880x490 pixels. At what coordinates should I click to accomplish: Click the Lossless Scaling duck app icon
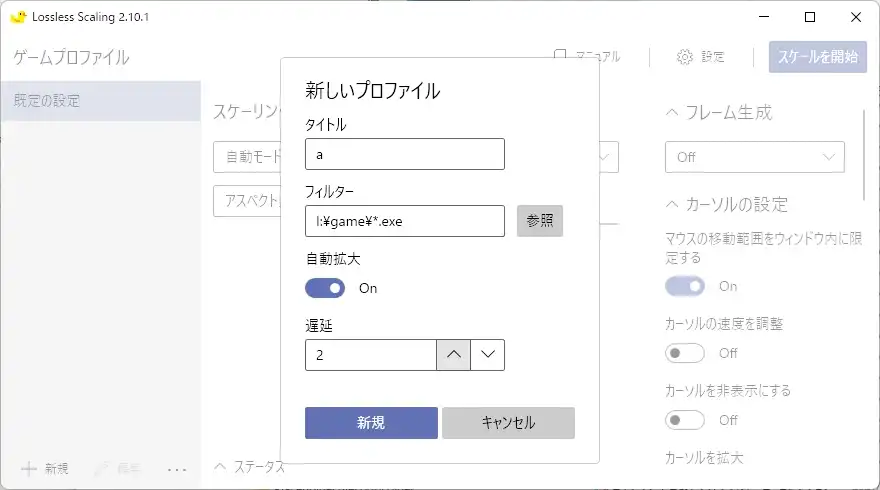tap(18, 17)
